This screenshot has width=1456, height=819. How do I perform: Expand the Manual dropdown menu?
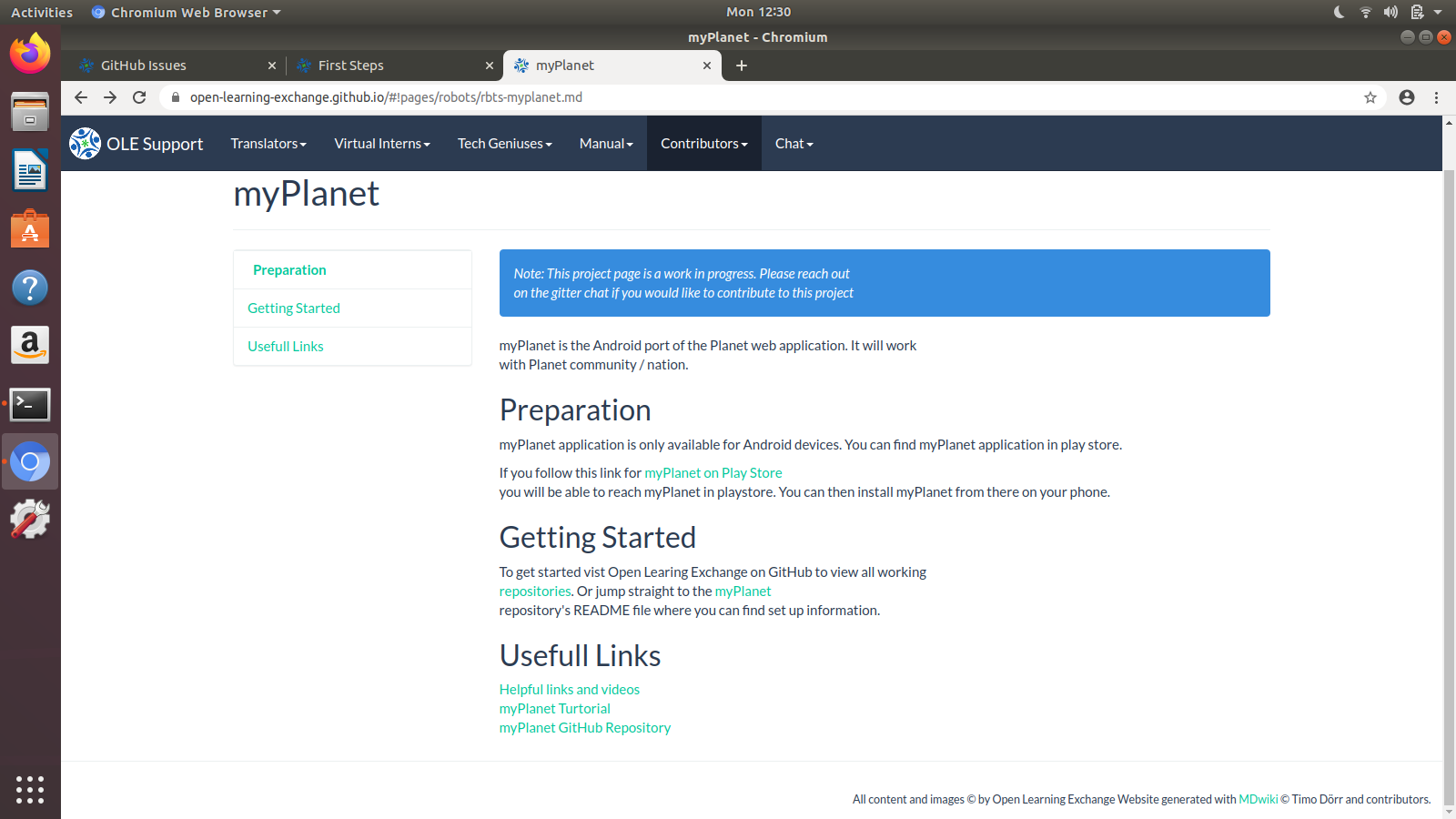(605, 143)
